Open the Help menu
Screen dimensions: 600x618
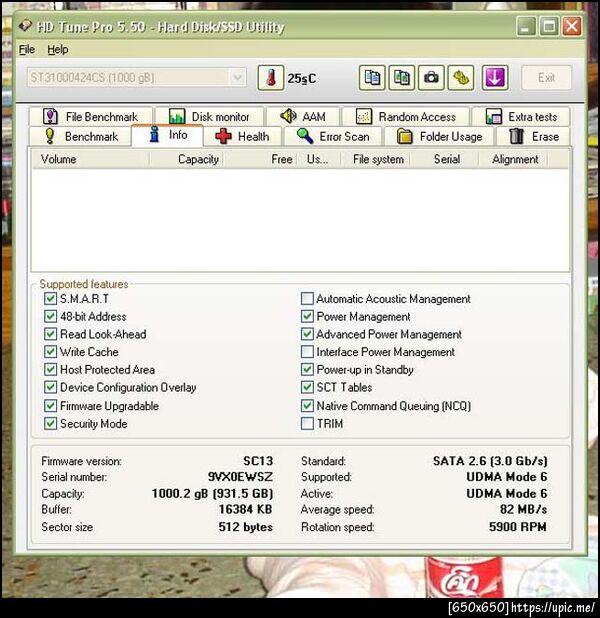click(58, 49)
